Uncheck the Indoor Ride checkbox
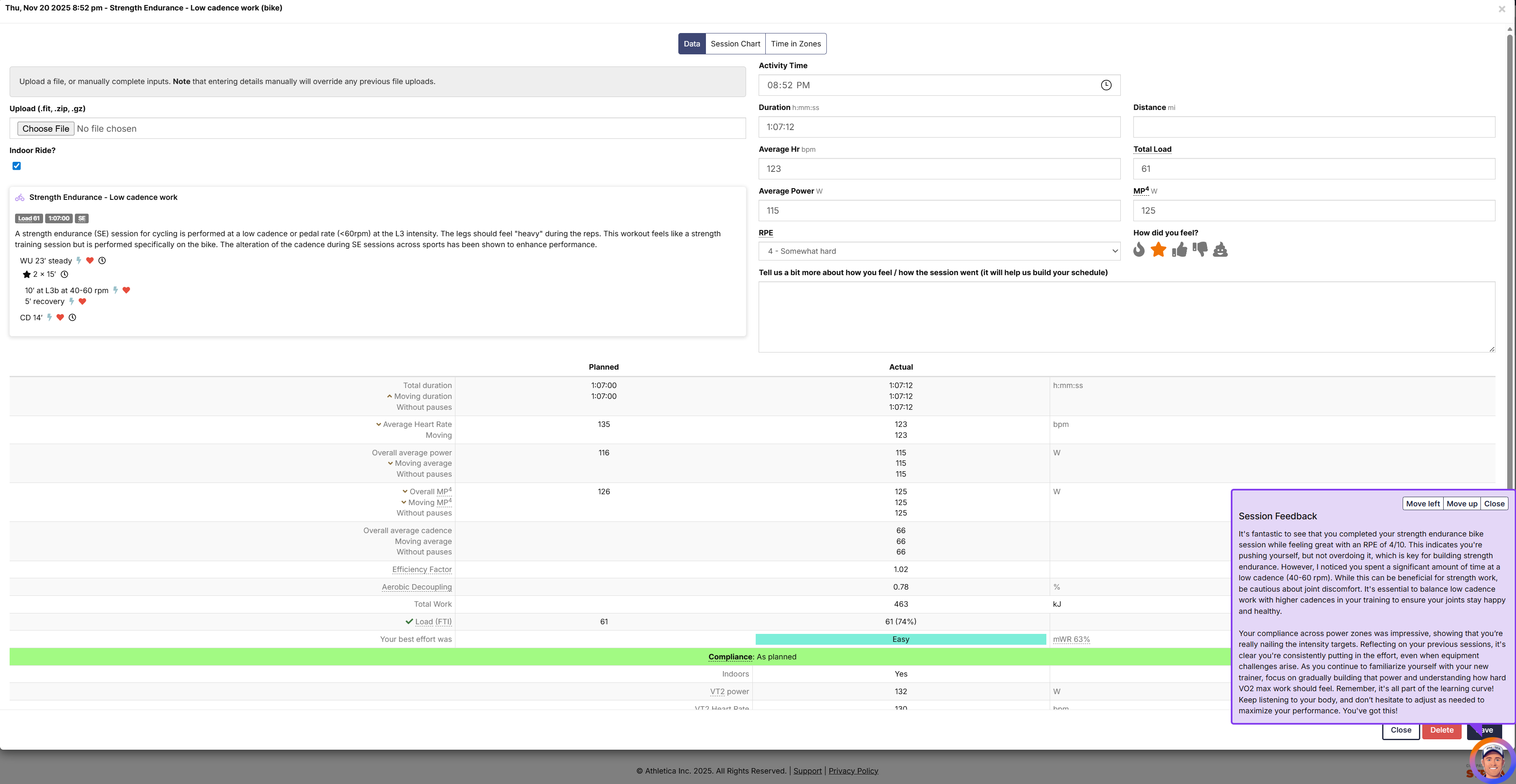The image size is (1516, 784). coord(16,166)
